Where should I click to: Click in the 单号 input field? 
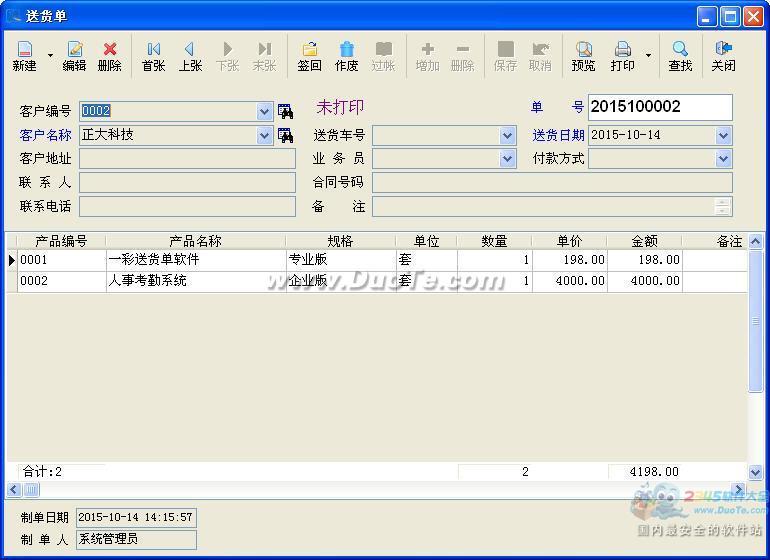coord(660,107)
